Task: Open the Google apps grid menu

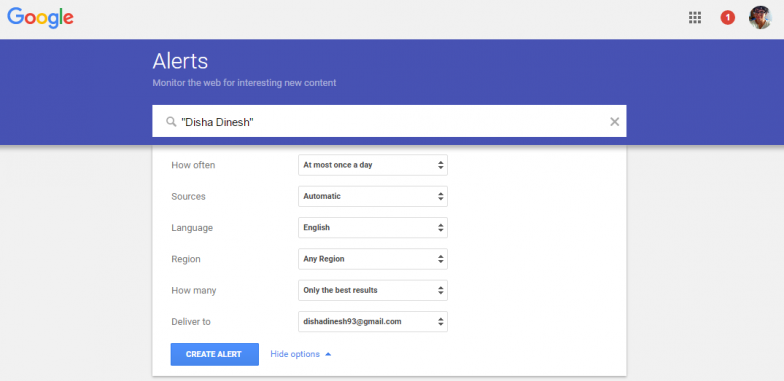Action: [x=694, y=18]
